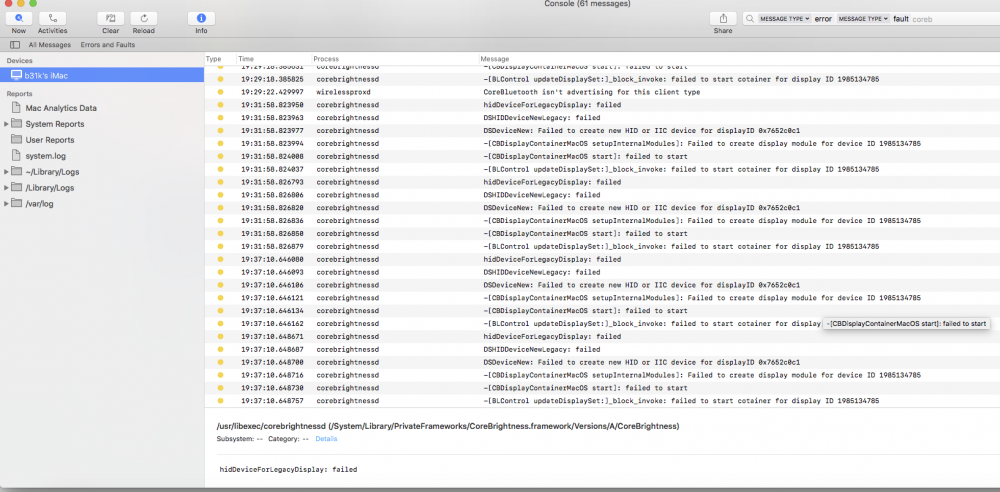This screenshot has height=492, width=1000.
Task: Click the error filter token
Action: pos(823,19)
